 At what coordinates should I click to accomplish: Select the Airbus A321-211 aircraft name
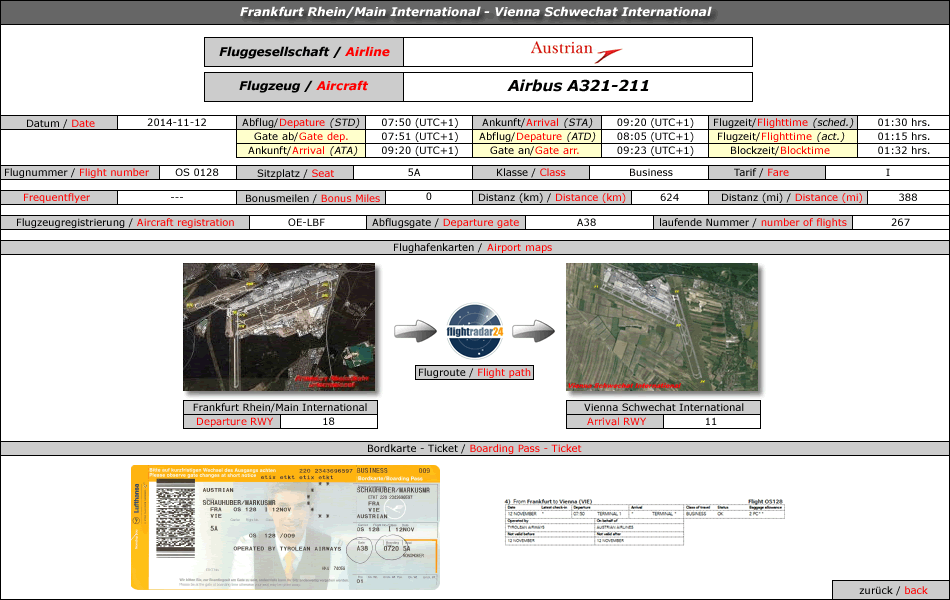click(577, 86)
